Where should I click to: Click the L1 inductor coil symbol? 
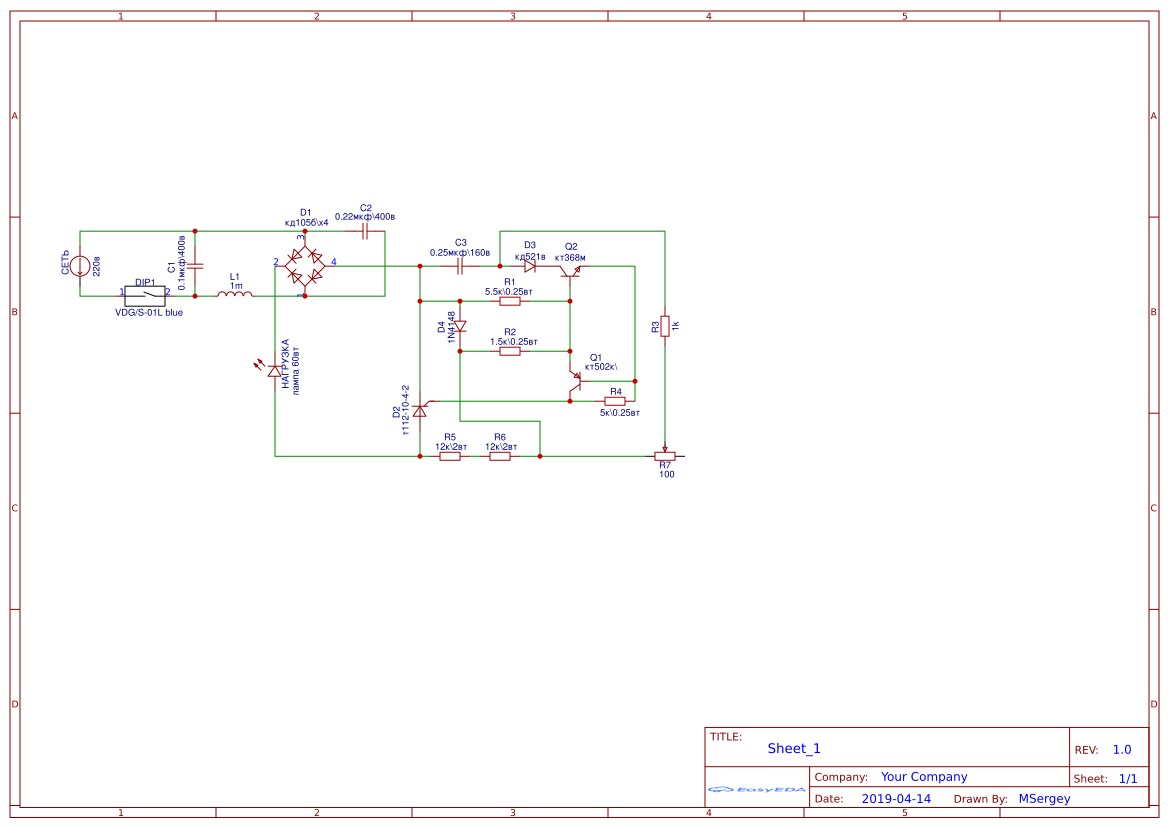pos(235,294)
